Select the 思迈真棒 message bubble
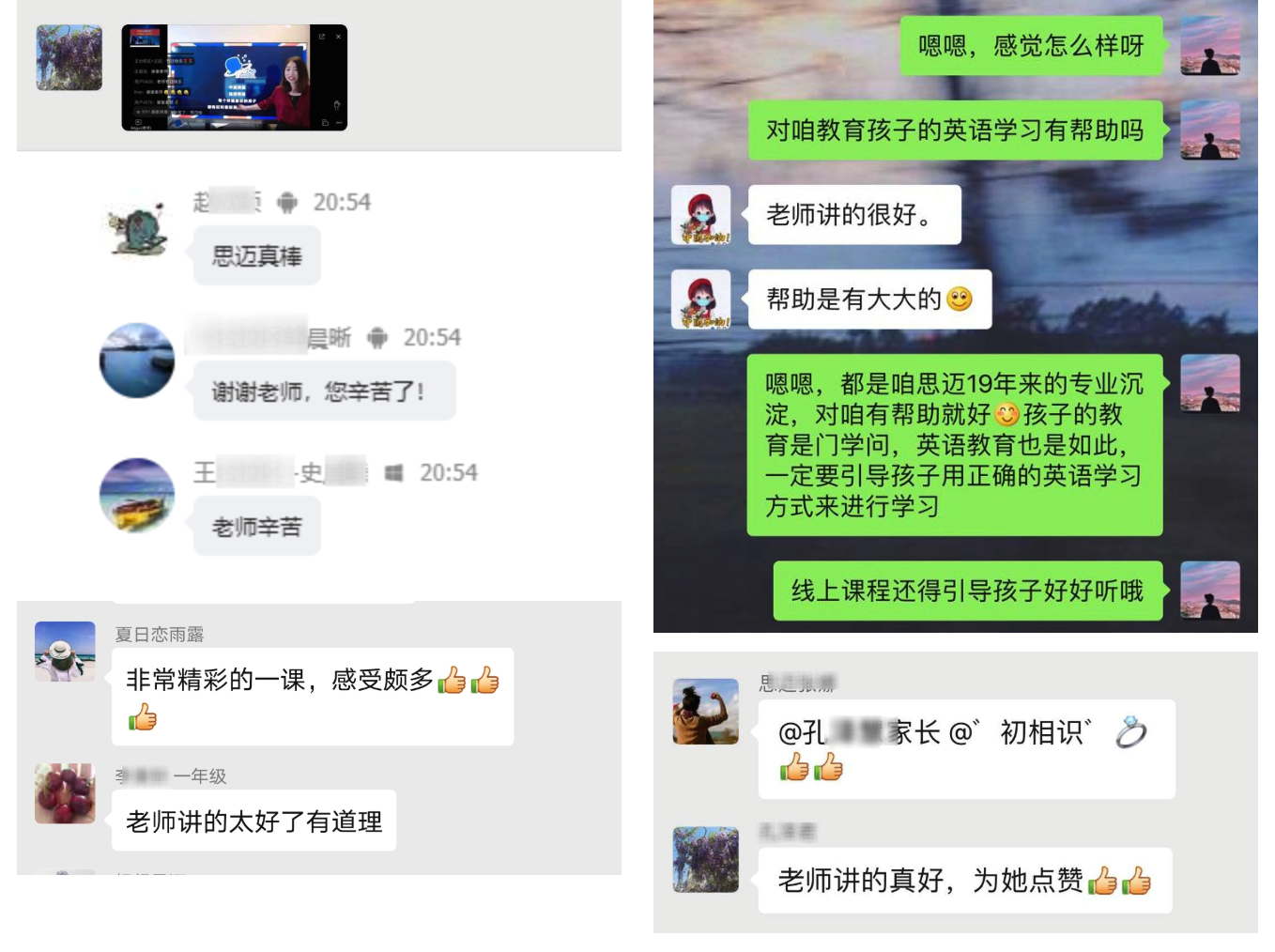The height and width of the screenshot is (952, 1275). (257, 256)
